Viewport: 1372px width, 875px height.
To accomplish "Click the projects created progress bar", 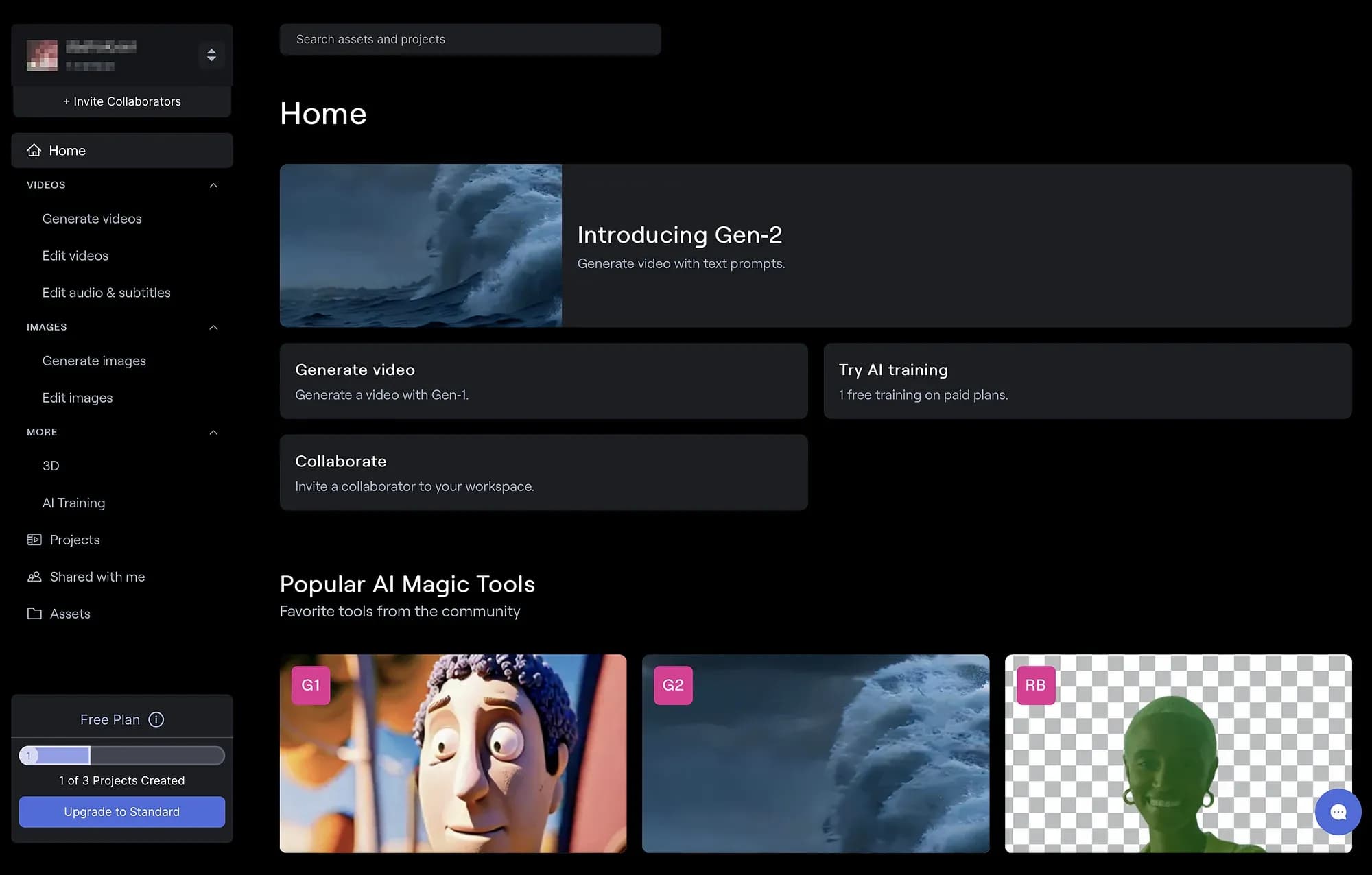I will click(x=122, y=756).
